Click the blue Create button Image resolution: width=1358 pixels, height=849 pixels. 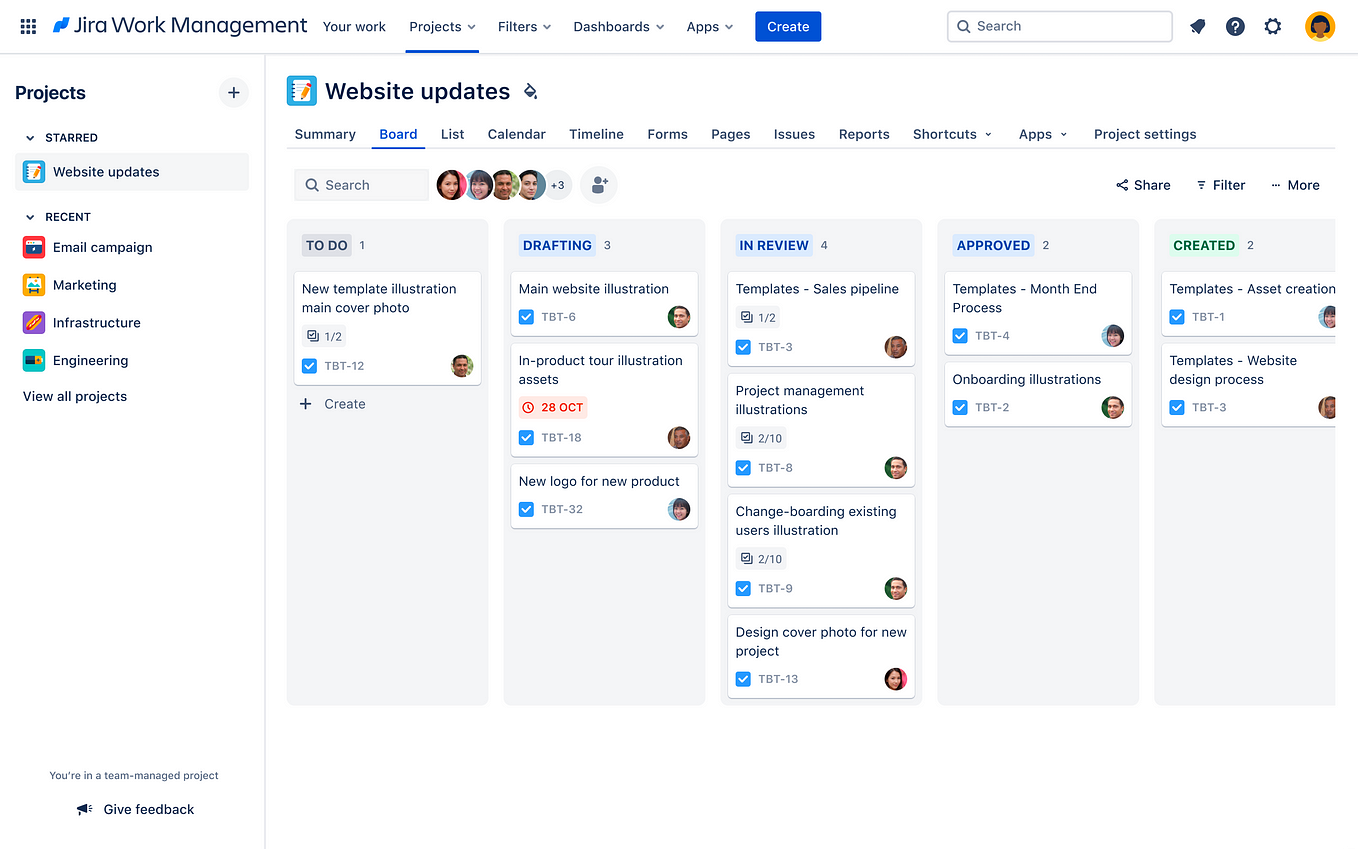(x=788, y=27)
